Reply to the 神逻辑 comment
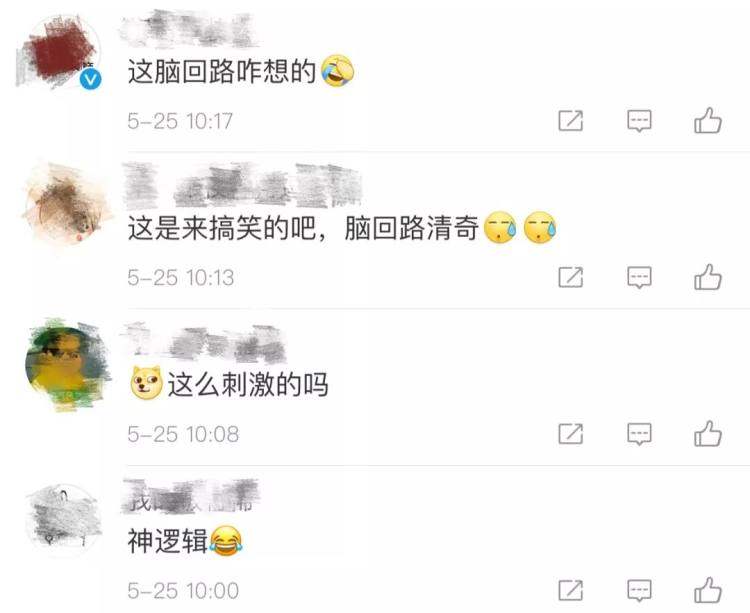The width and height of the screenshot is (750, 613). [x=640, y=591]
